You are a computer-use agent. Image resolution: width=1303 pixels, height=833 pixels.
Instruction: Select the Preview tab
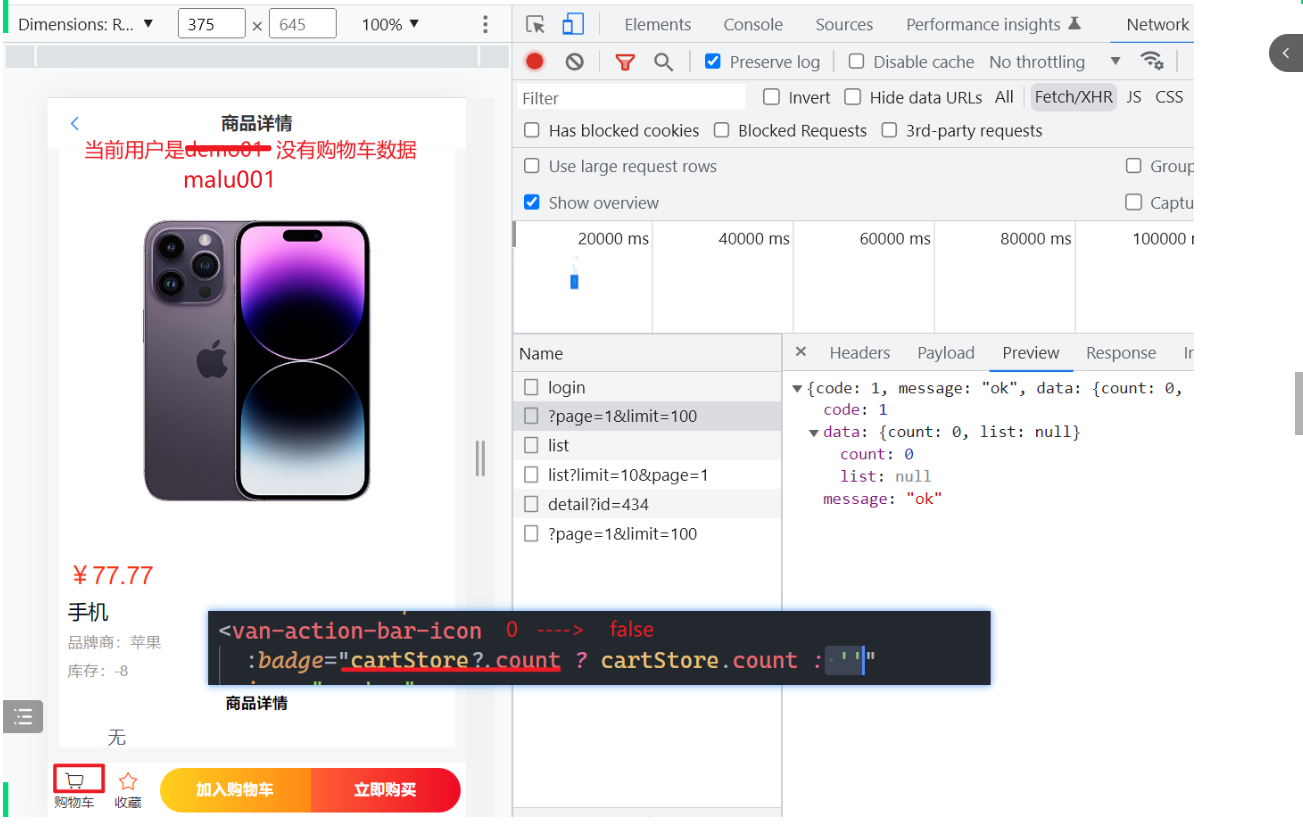coord(1031,352)
